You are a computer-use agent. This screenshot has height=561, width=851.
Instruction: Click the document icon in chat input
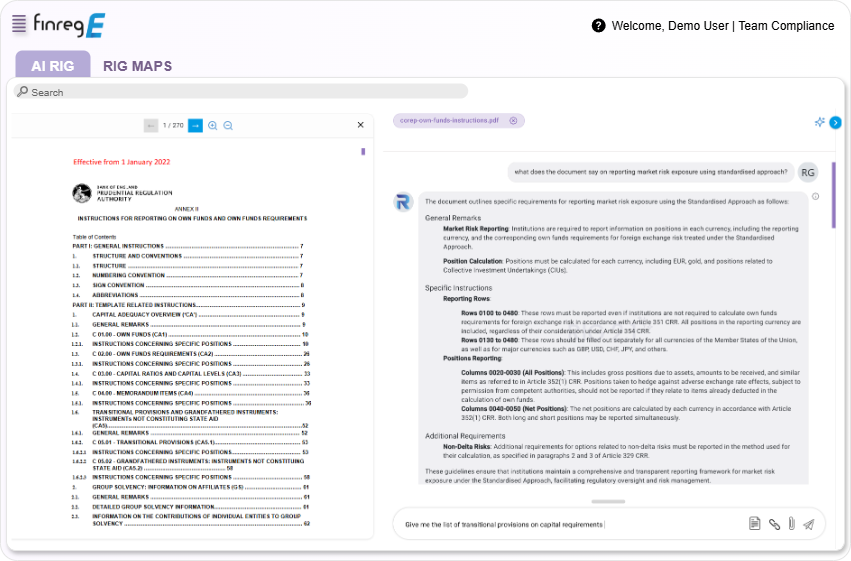pyautogui.click(x=755, y=524)
